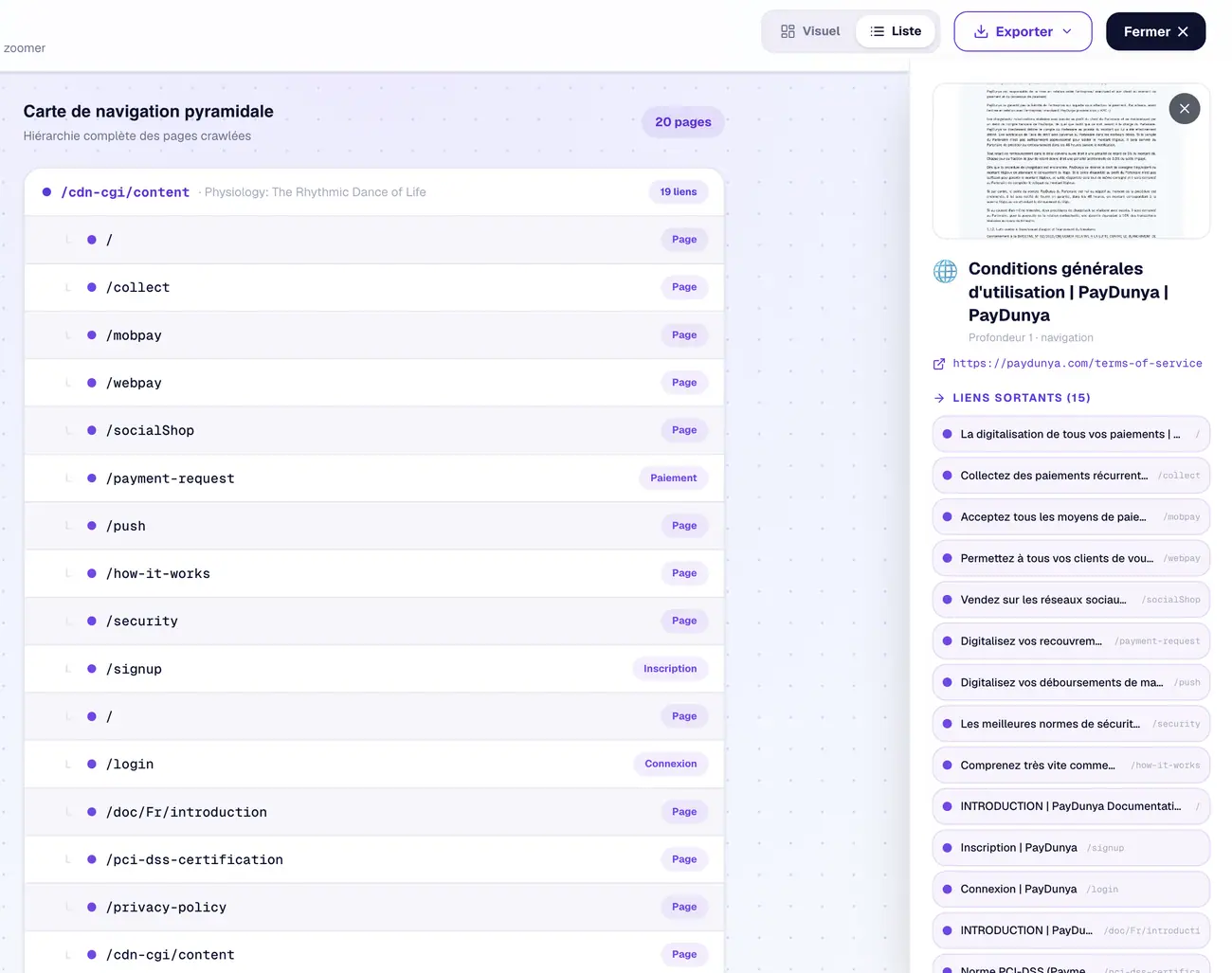Viewport: 1232px width, 973px height.
Task: Open the Inscription | PayDunya outgoing link
Action: (x=1071, y=848)
